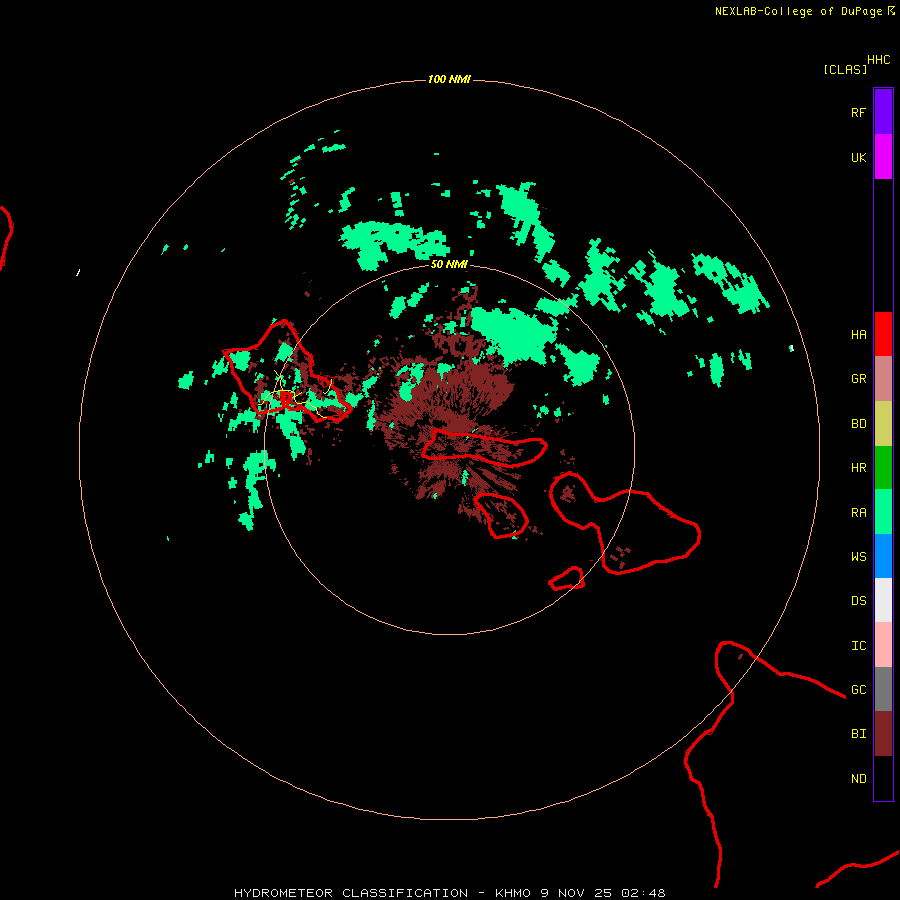
Task: Click the WS legend label
Action: [858, 557]
